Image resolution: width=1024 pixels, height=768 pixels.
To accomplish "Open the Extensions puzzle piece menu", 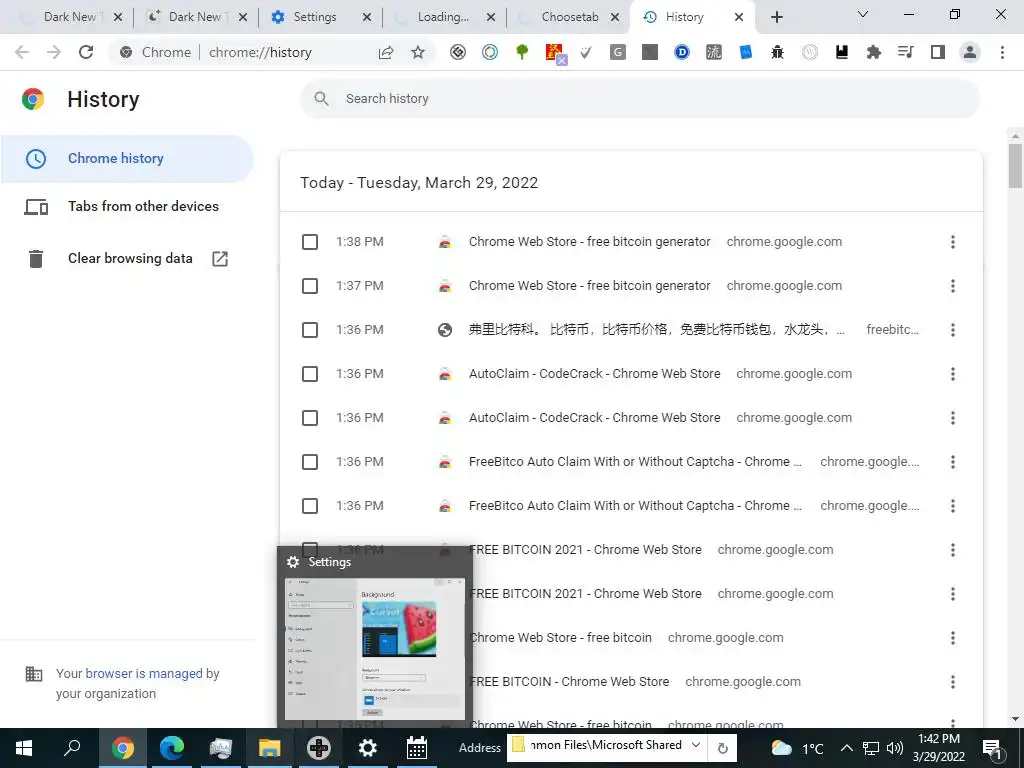I will pos(873,52).
